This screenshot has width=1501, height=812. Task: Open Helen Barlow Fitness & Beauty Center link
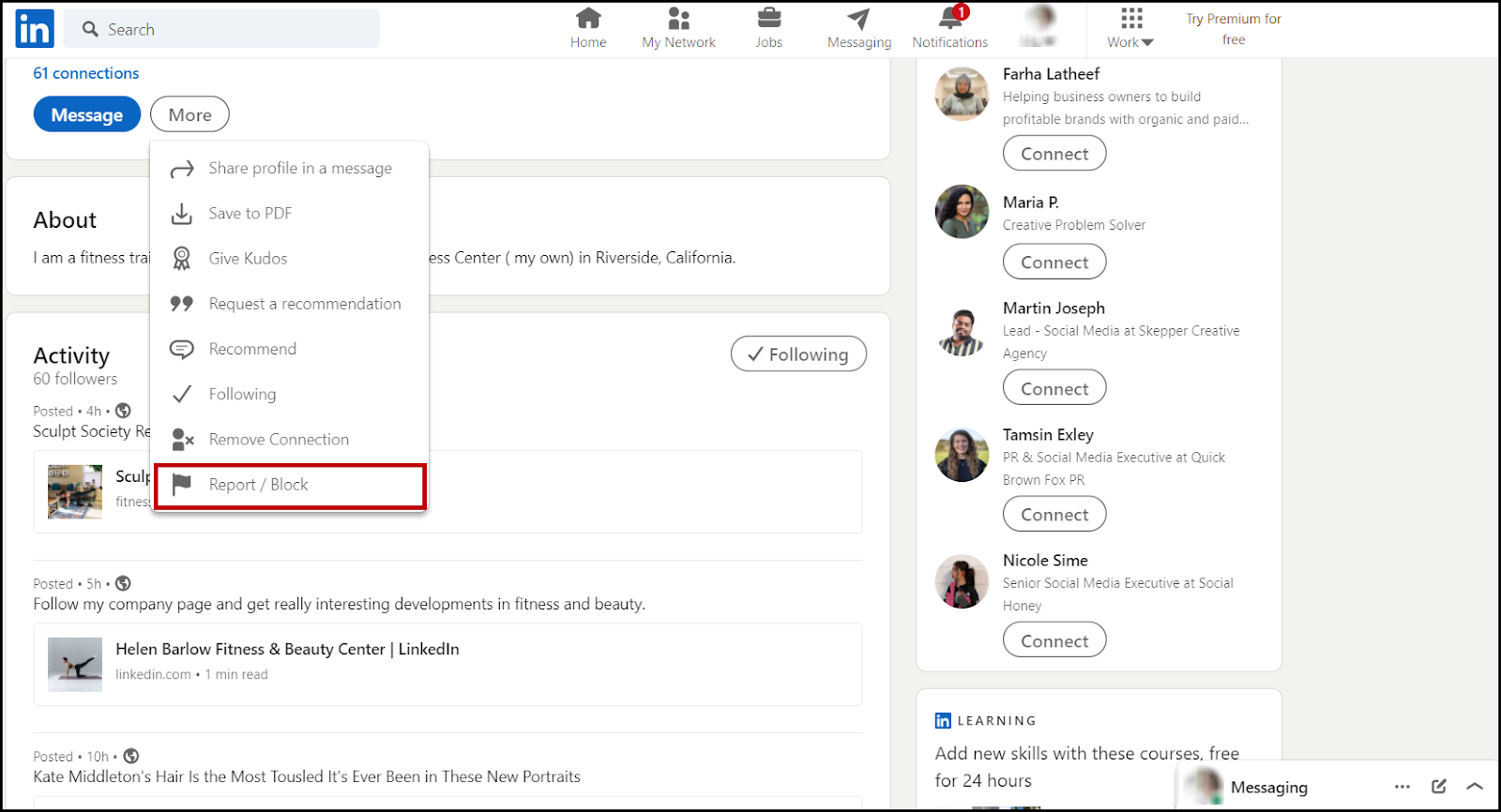point(287,649)
